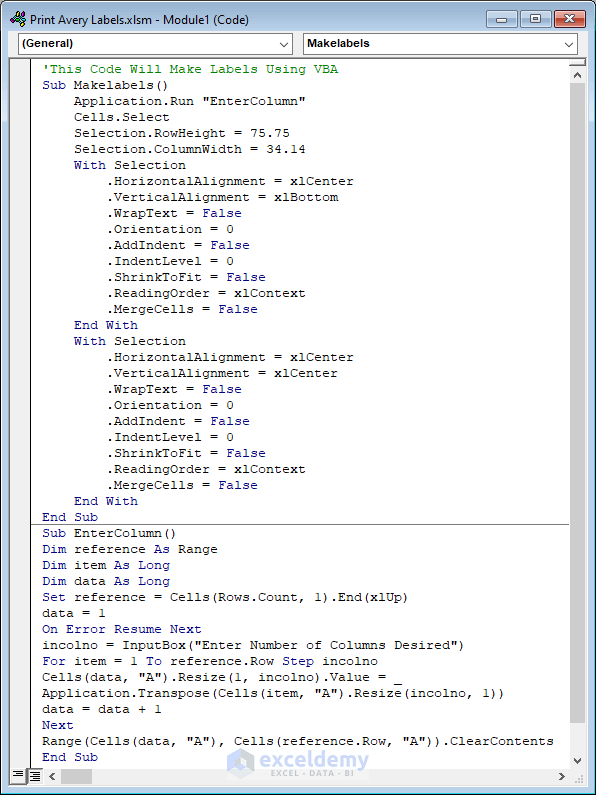
Task: Switch to Procedure View button
Action: [18, 776]
